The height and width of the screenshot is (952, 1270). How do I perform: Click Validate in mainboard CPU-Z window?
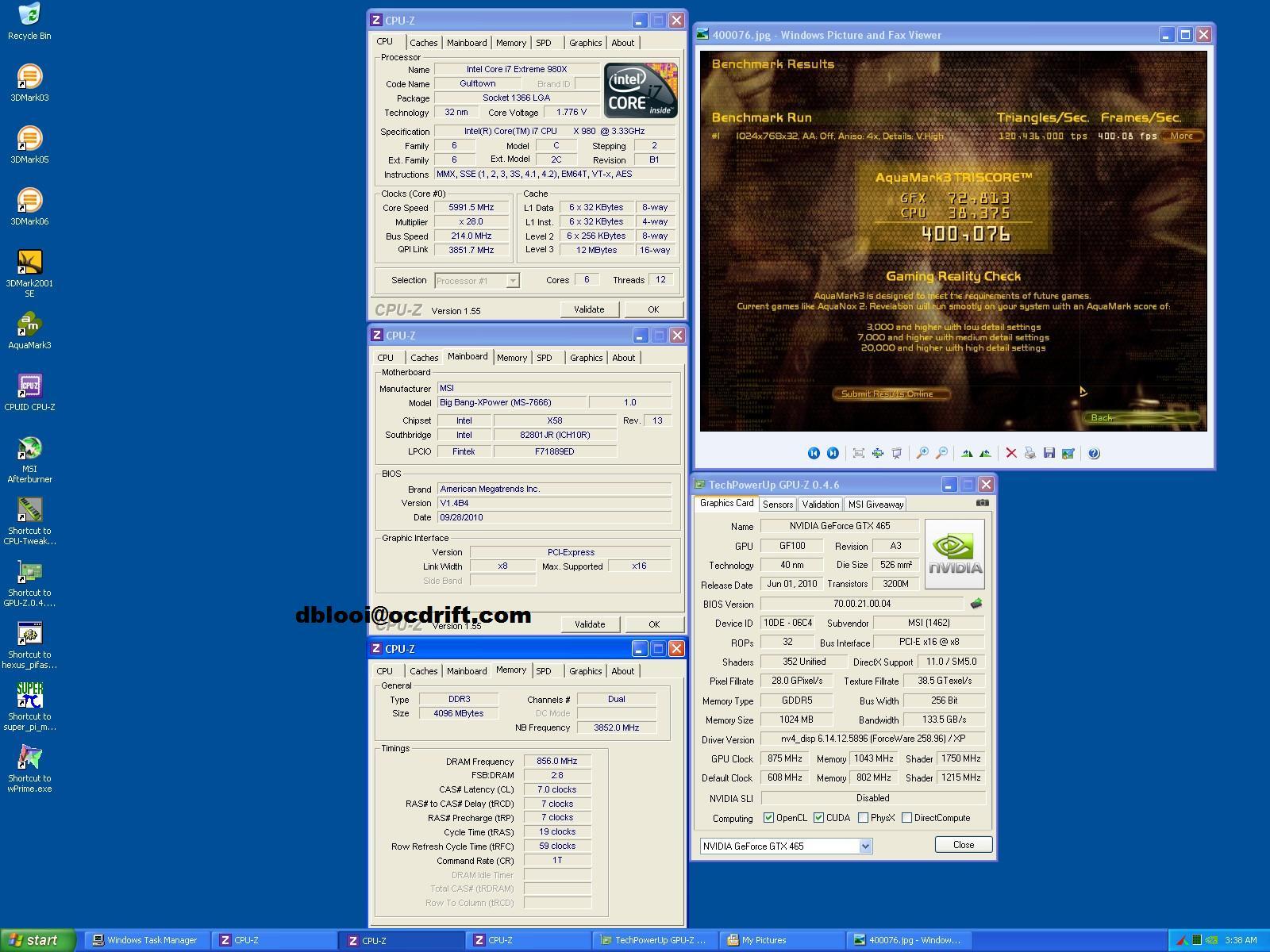590,624
